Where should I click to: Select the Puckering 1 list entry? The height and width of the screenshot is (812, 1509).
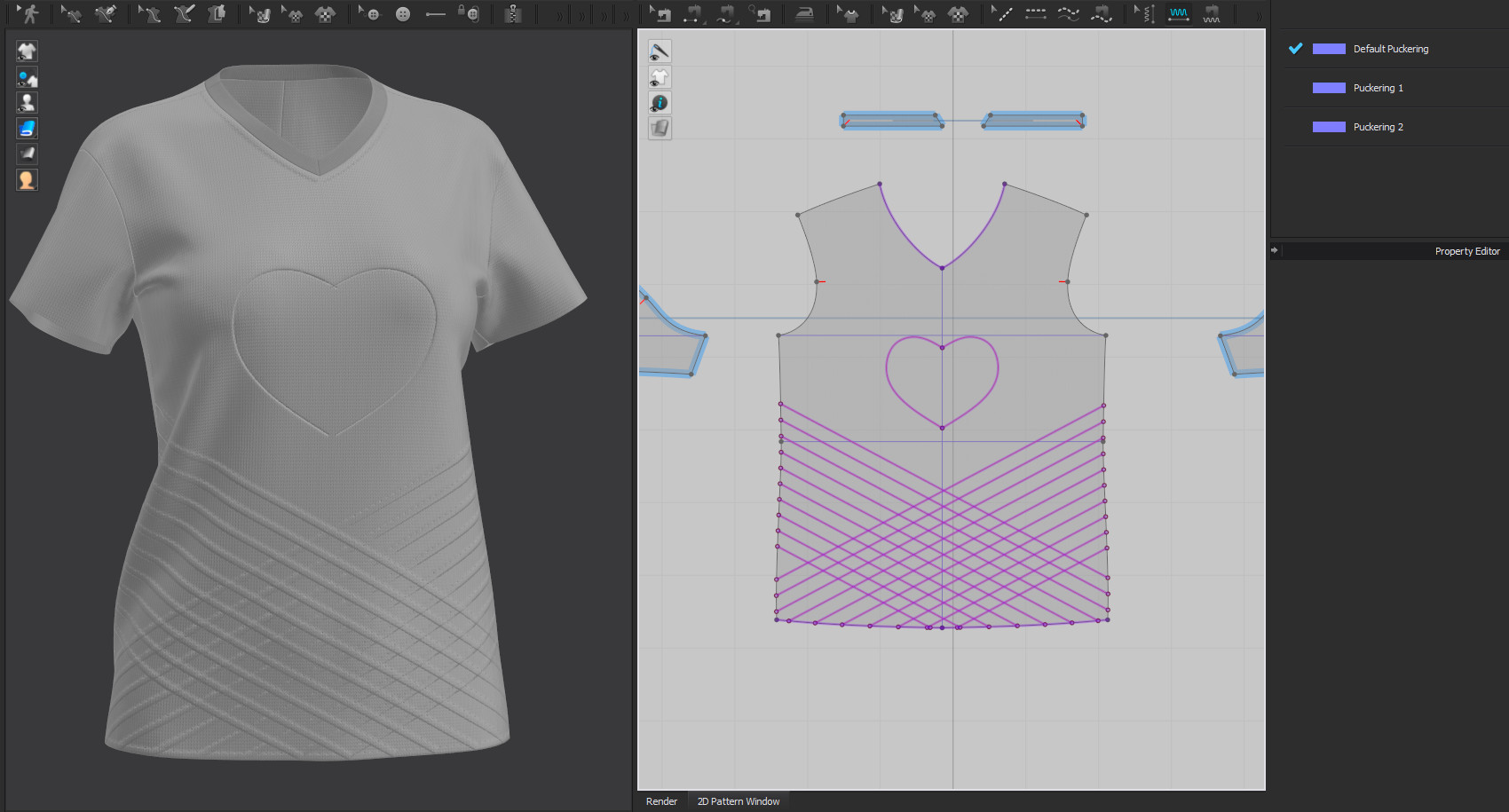tap(1378, 88)
